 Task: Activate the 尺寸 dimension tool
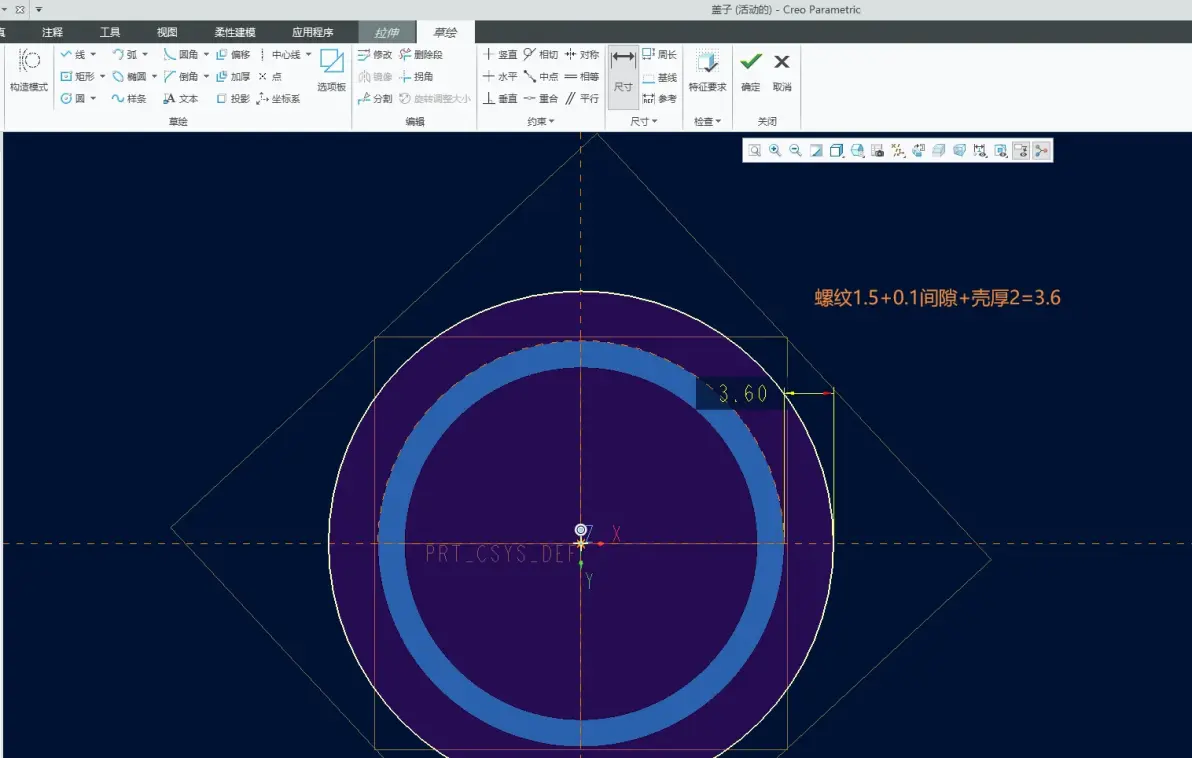click(623, 77)
